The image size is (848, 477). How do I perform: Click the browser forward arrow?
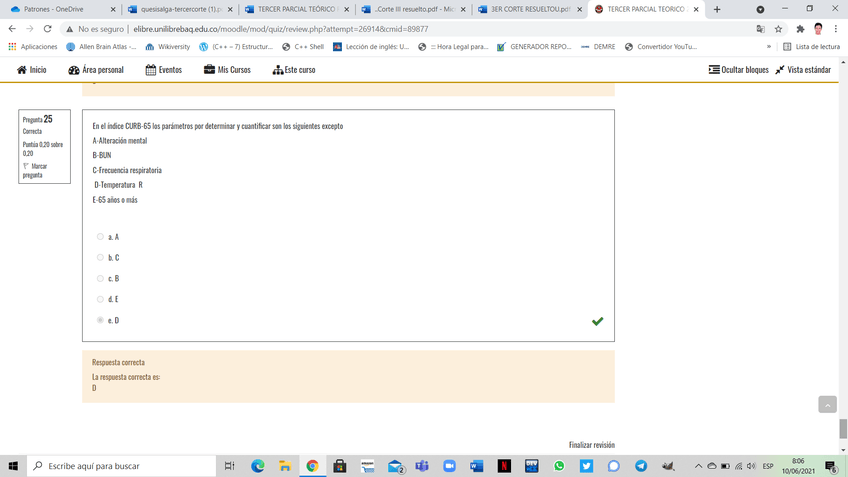coord(30,29)
